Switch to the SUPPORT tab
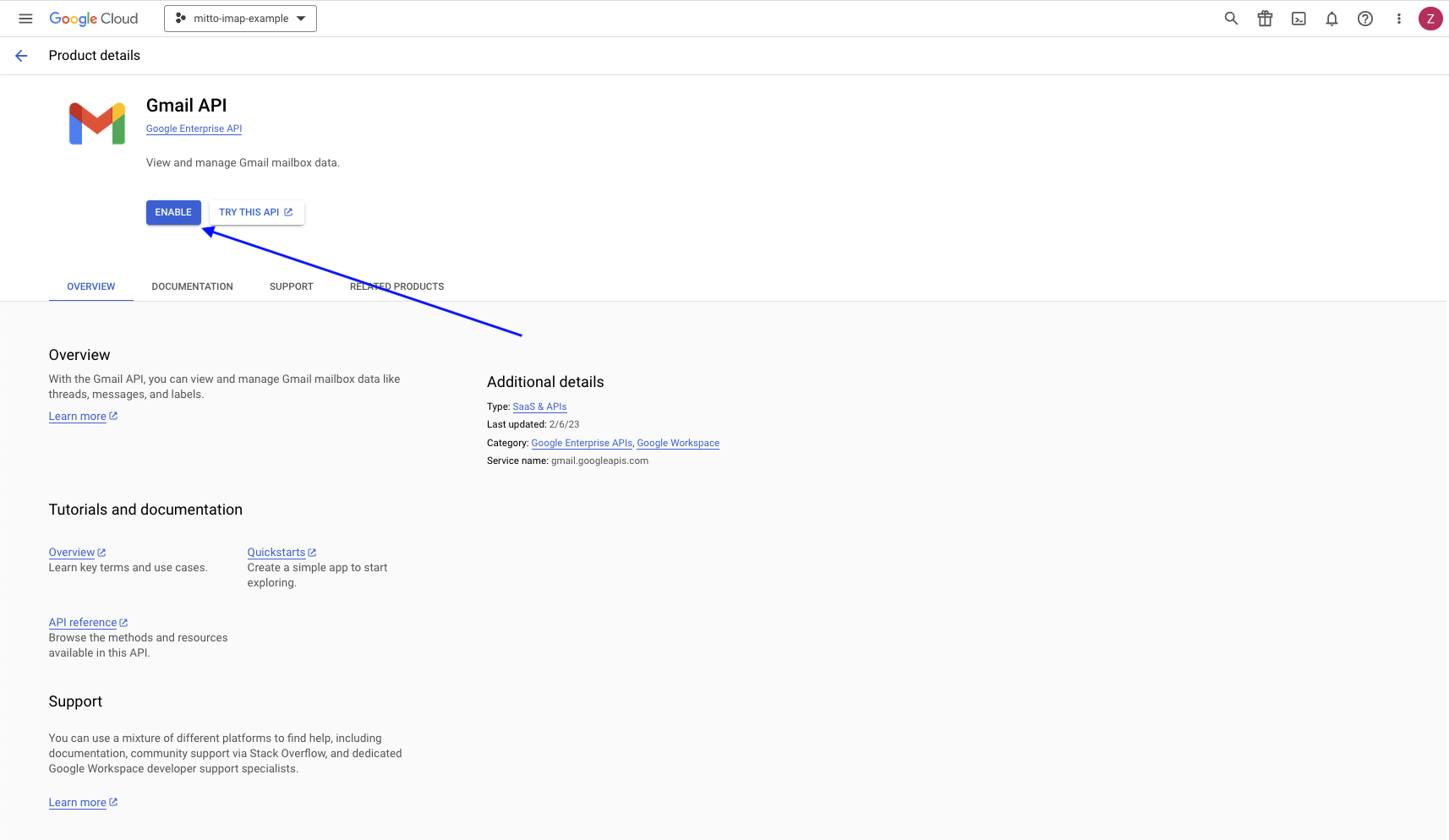 click(x=292, y=286)
